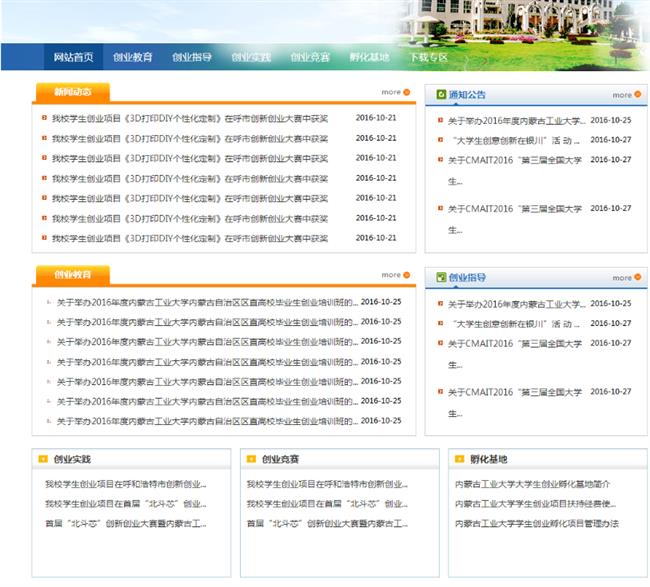Click the green icon beside 通知公告
The height and width of the screenshot is (587, 650).
441,95
